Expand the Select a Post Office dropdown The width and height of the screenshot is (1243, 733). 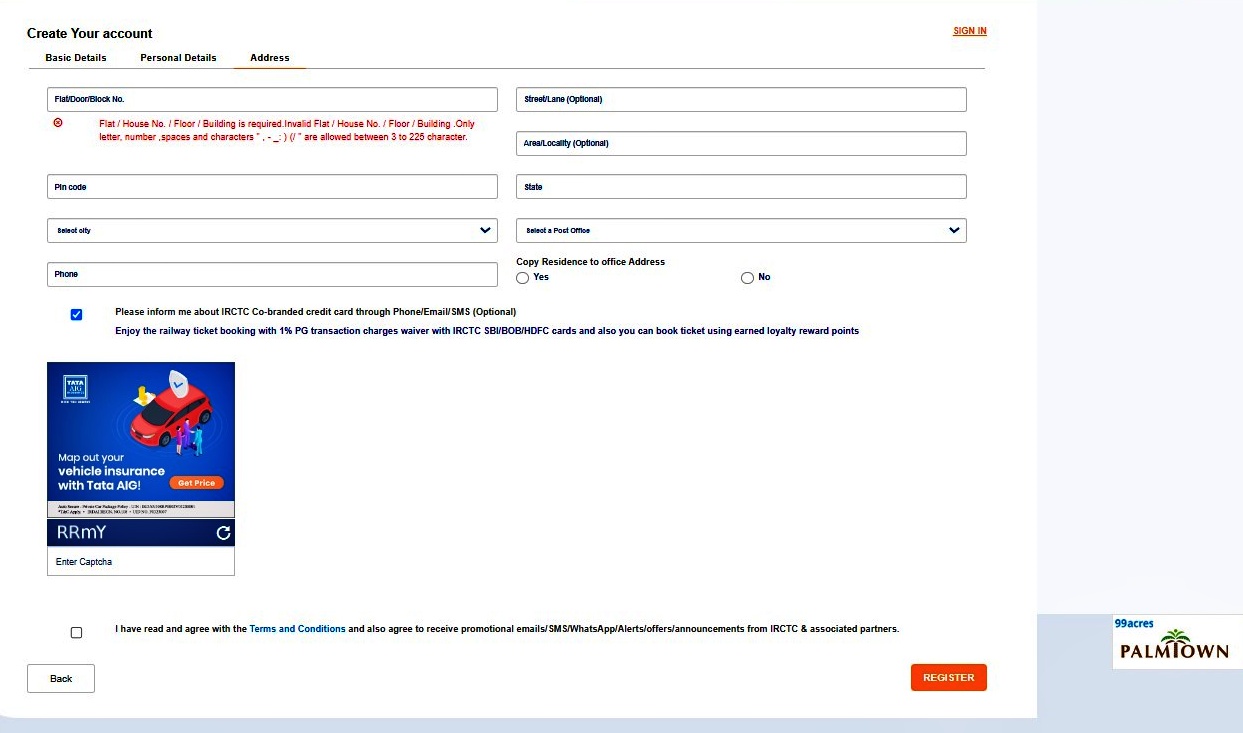(x=741, y=231)
